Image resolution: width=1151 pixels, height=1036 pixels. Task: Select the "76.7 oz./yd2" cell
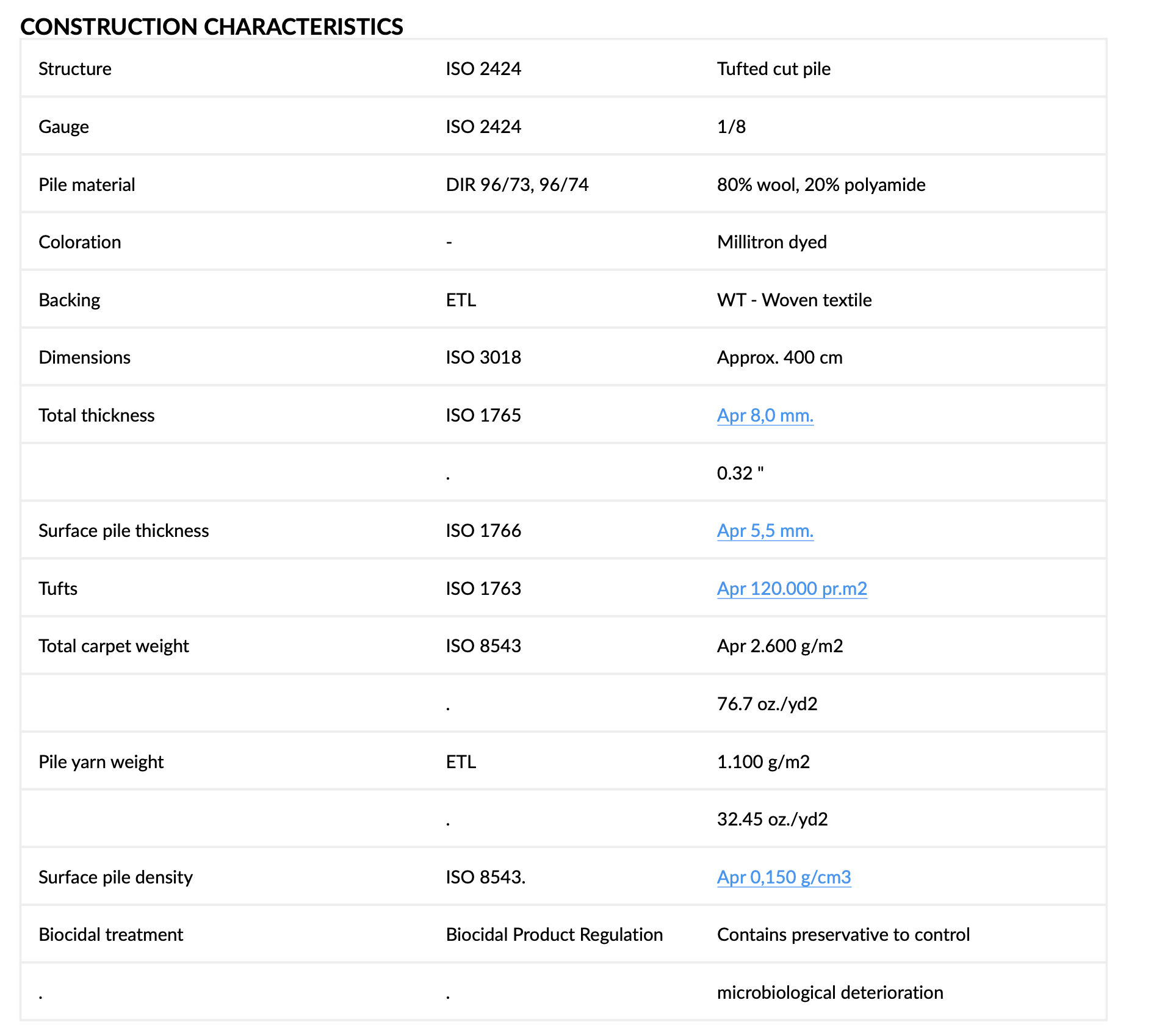coord(767,704)
